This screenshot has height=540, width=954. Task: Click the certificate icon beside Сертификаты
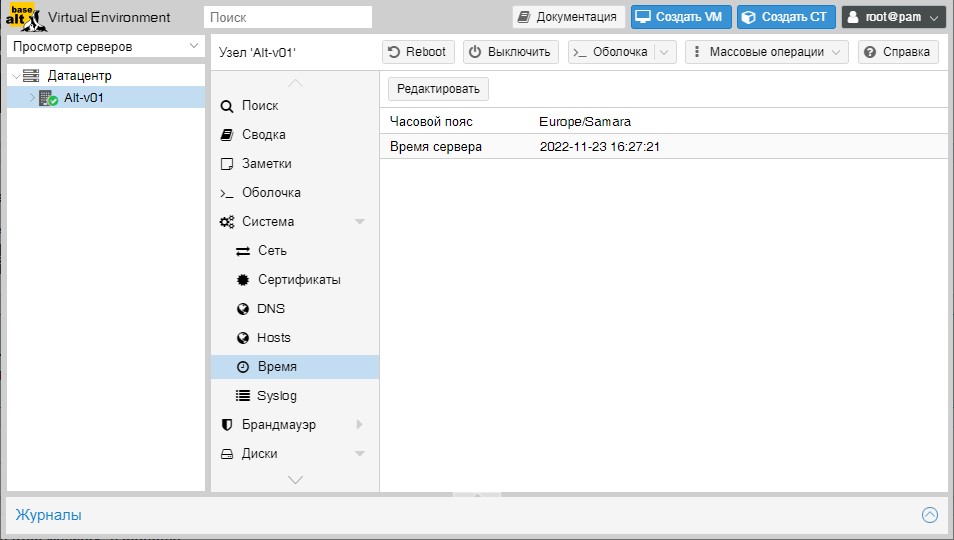pyautogui.click(x=243, y=280)
